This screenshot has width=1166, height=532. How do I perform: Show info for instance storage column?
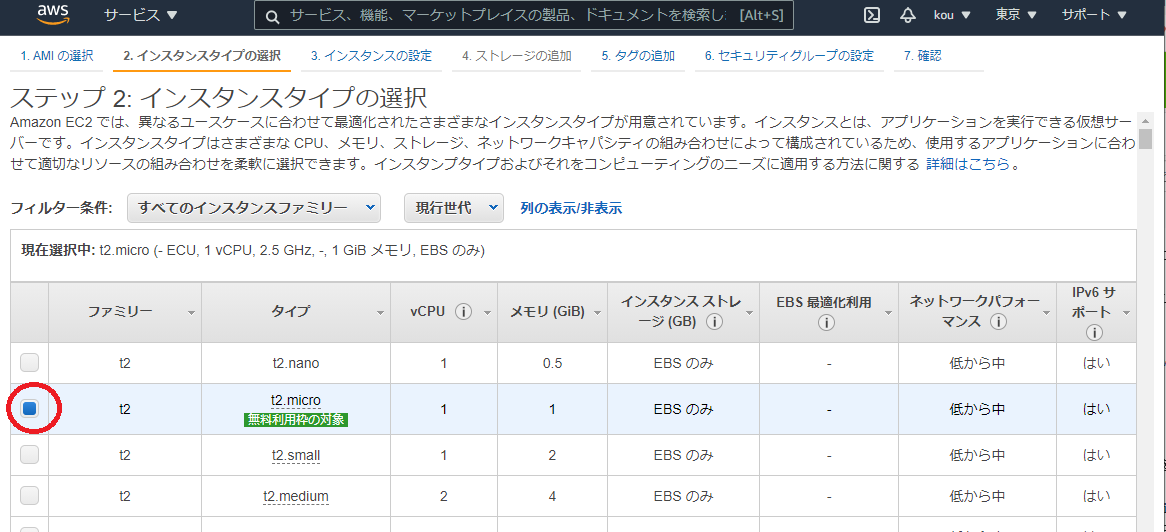coord(715,322)
